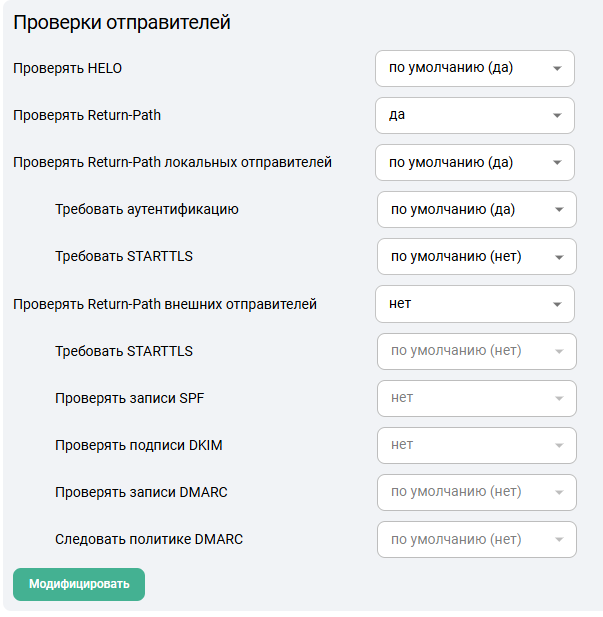Image resolution: width=603 pixels, height=617 pixels.
Task: Click the 'Проверять Return-Path внешних отправителей' label
Action: 165,303
